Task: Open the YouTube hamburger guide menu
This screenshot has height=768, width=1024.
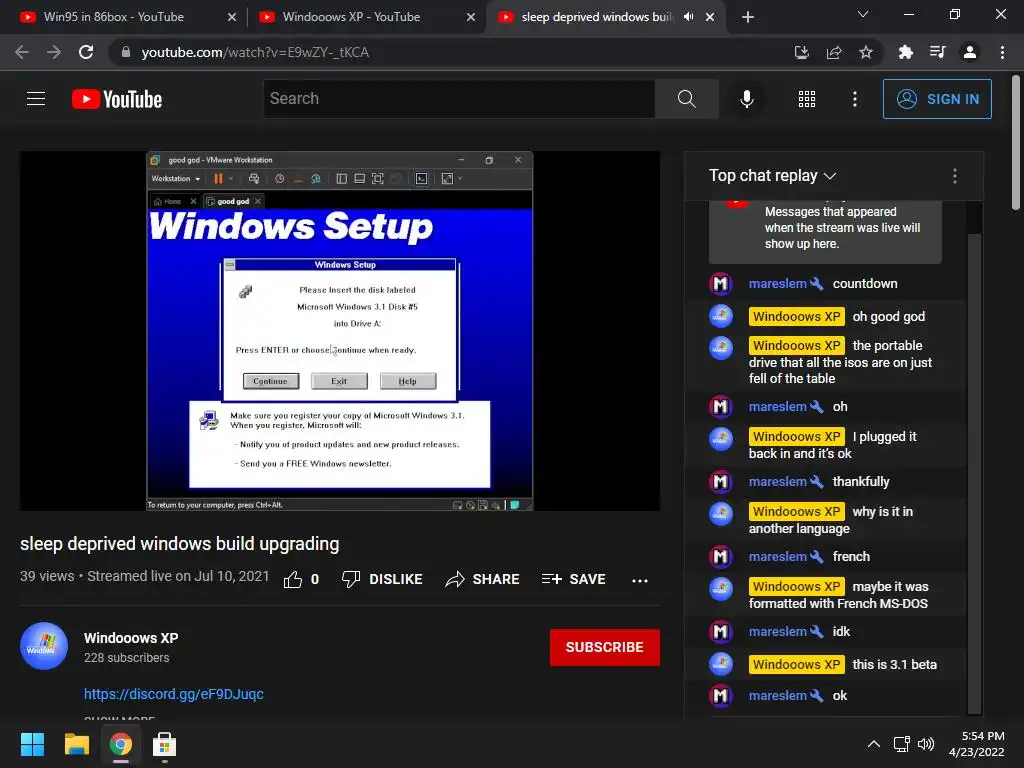Action: click(x=36, y=99)
